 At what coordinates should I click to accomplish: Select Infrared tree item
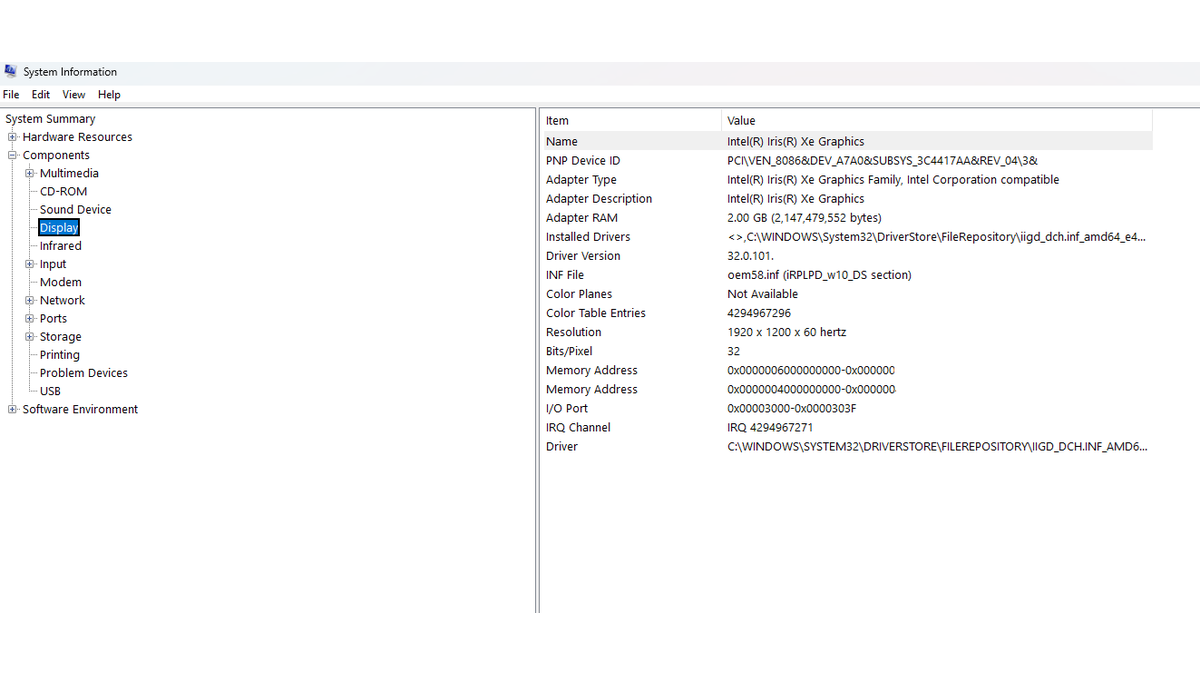point(60,246)
